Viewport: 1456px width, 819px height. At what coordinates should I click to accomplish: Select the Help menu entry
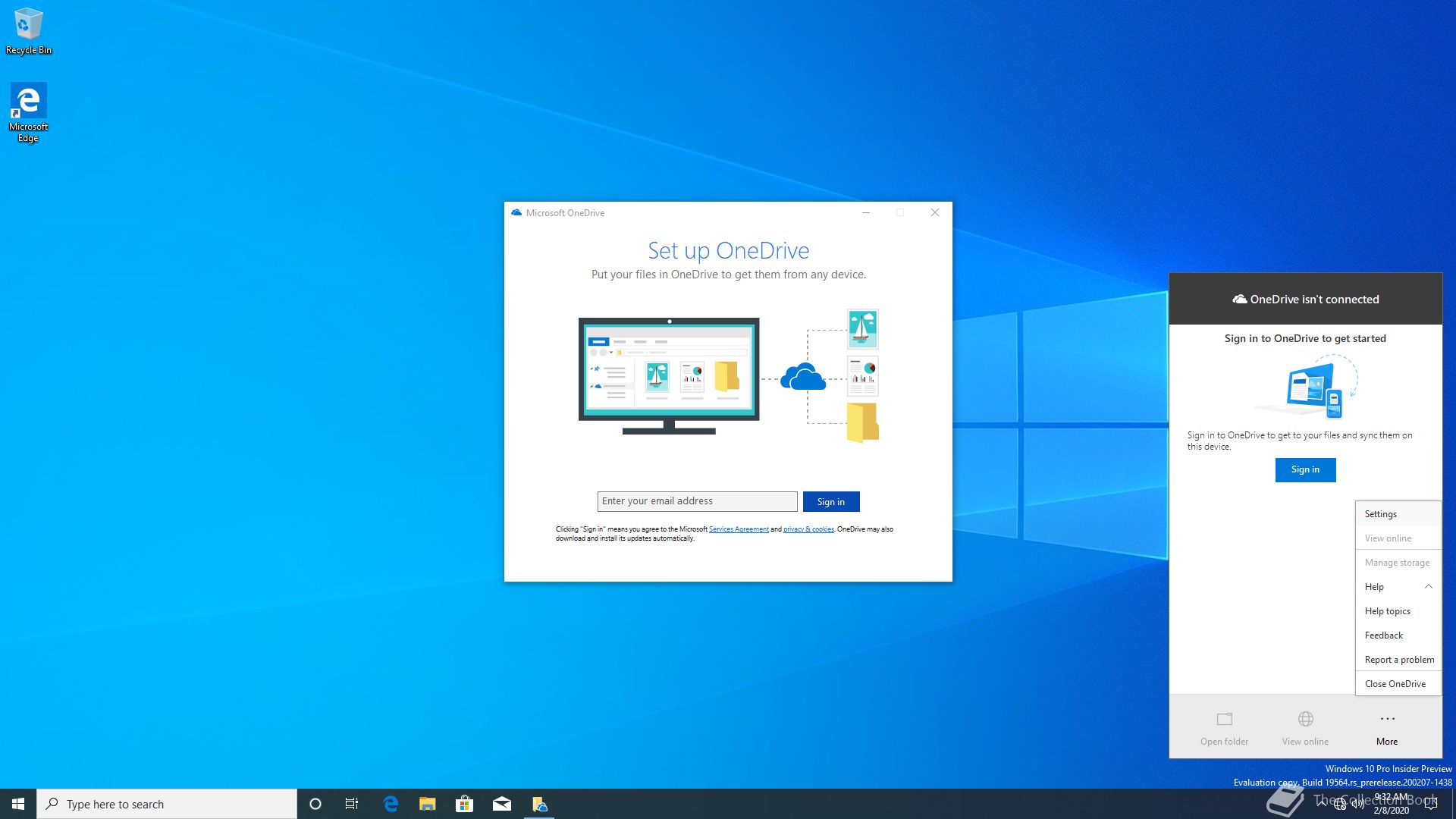[x=1398, y=587]
